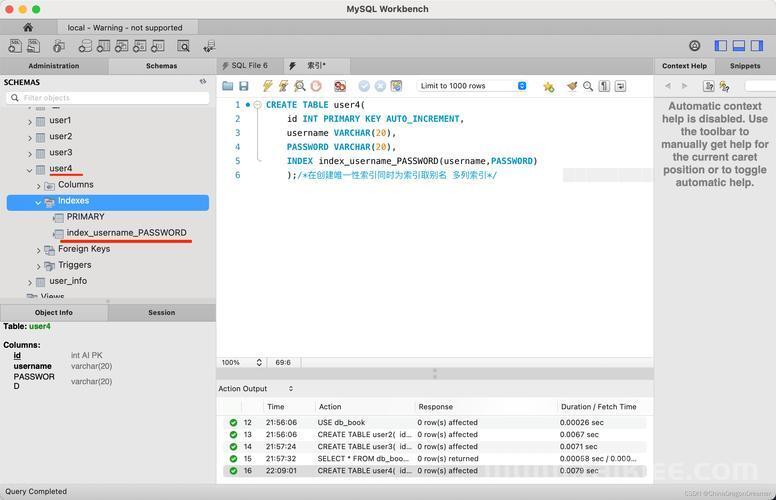Beautify query broom icon
This screenshot has height=500, width=776.
click(x=572, y=87)
